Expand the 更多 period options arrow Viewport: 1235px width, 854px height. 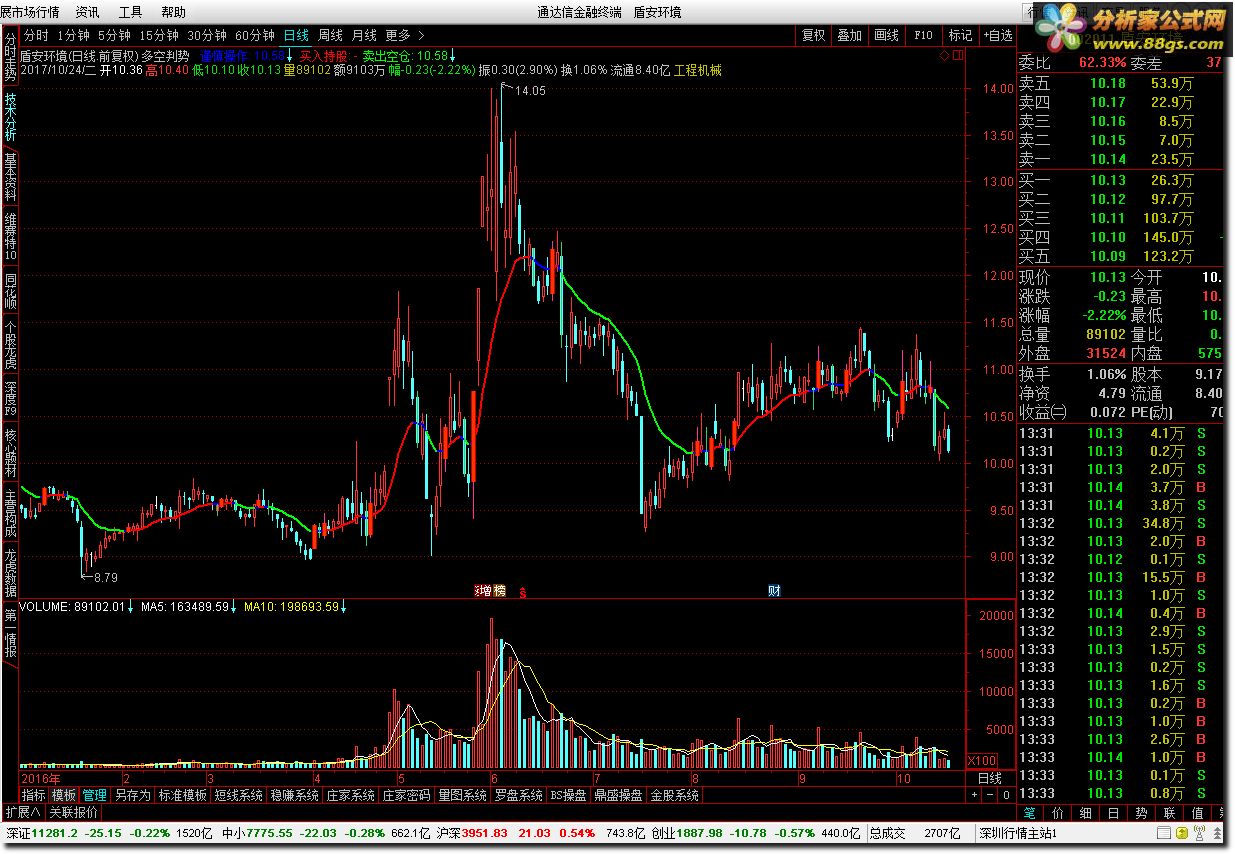coord(421,35)
